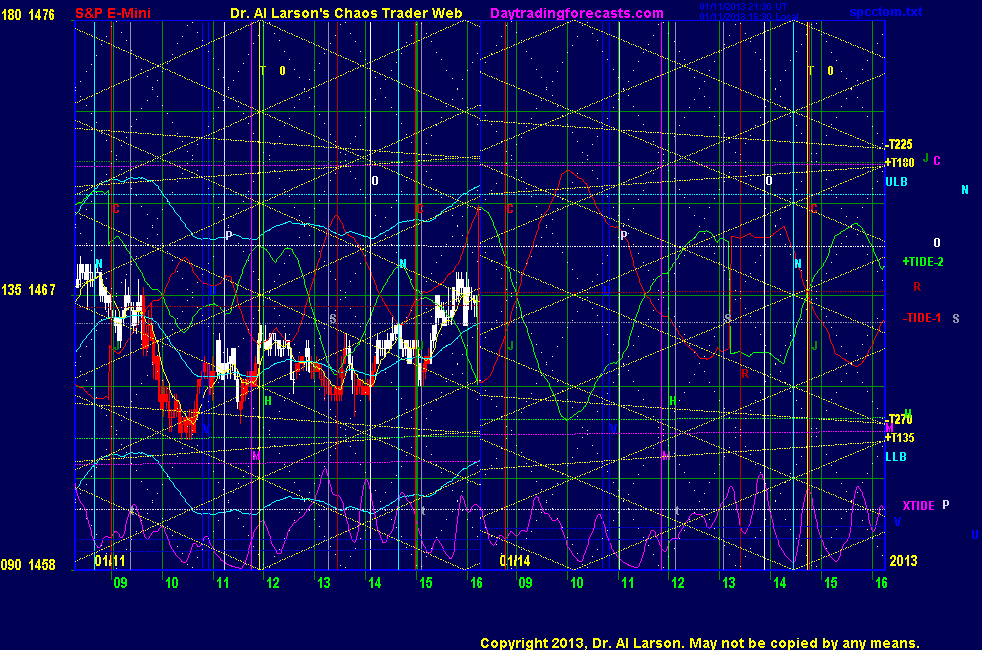Click the -T225 level label

pyautogui.click(x=899, y=145)
